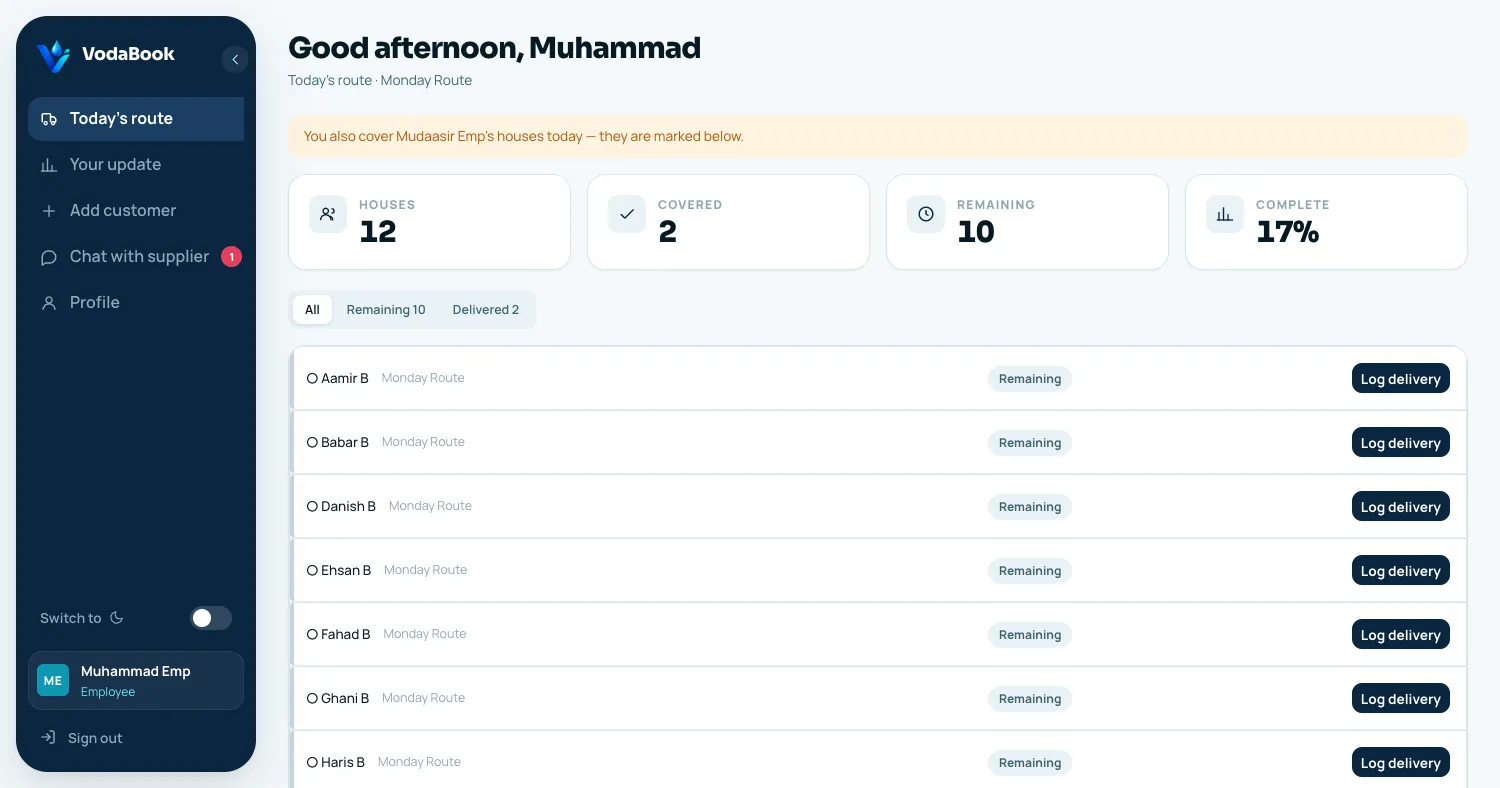Click the plus icon beside Add customer
This screenshot has height=788, width=1500.
pos(48,211)
